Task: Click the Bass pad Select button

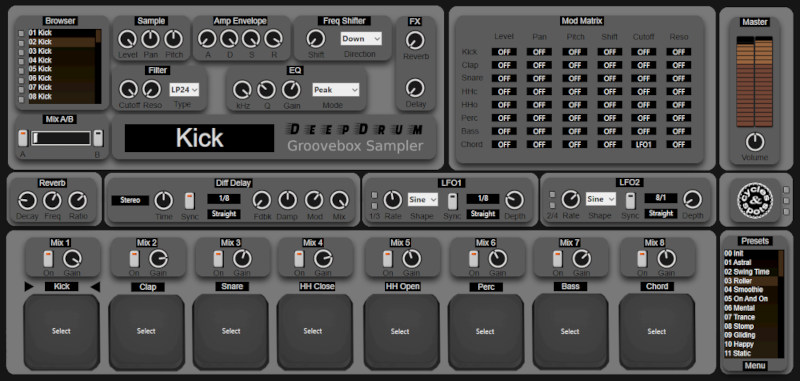Action: click(x=570, y=332)
